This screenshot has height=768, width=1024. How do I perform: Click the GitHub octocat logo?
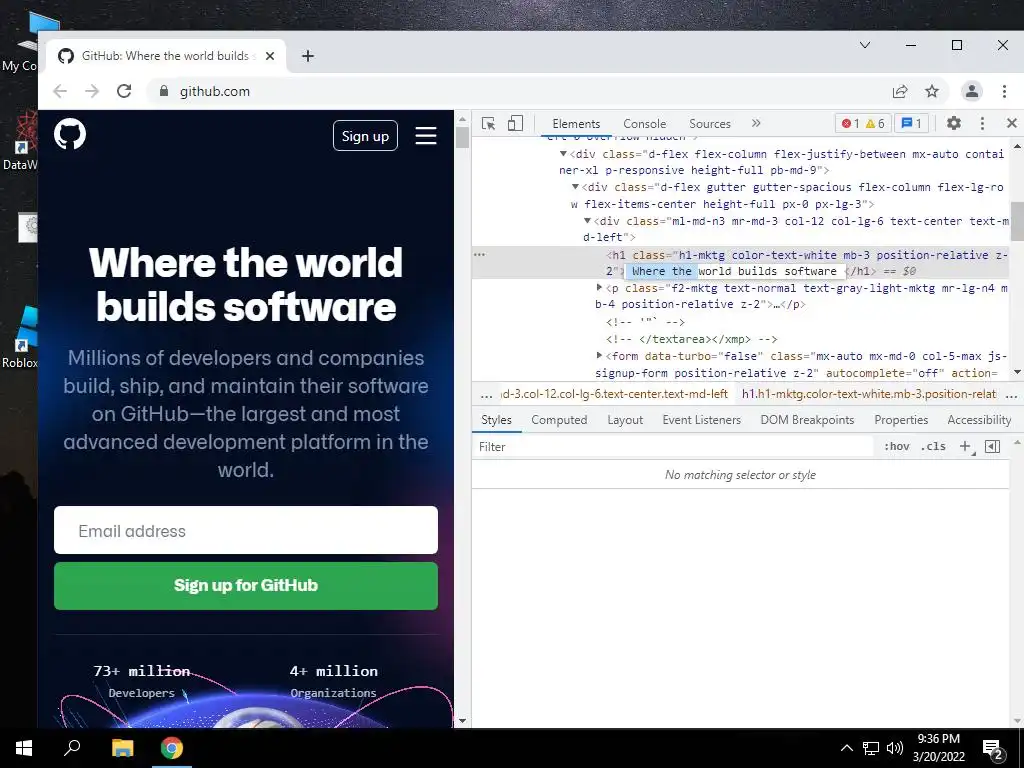[70, 134]
